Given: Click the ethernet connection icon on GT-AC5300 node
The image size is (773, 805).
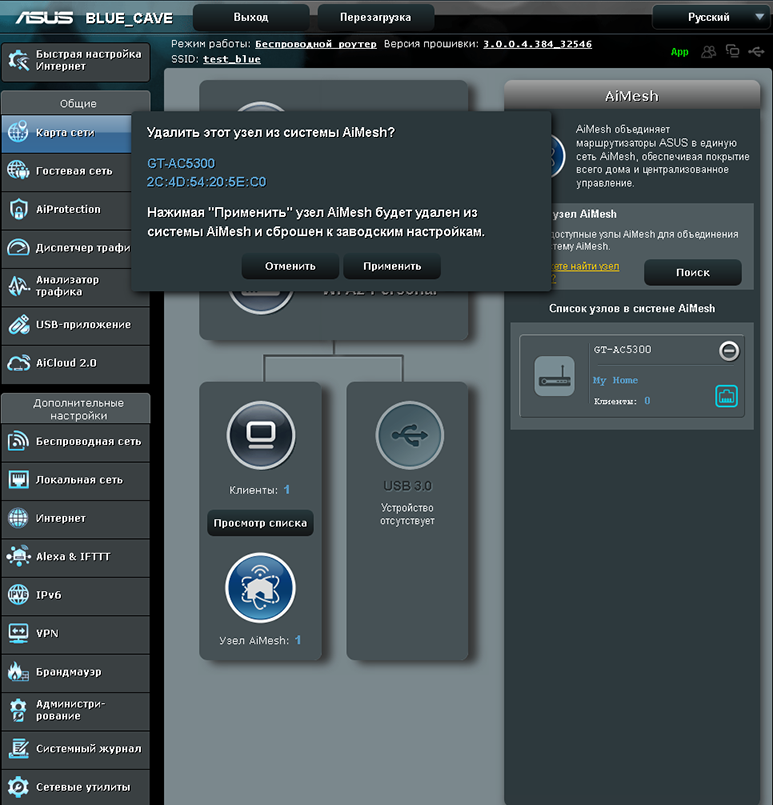Looking at the screenshot, I should pyautogui.click(x=726, y=396).
